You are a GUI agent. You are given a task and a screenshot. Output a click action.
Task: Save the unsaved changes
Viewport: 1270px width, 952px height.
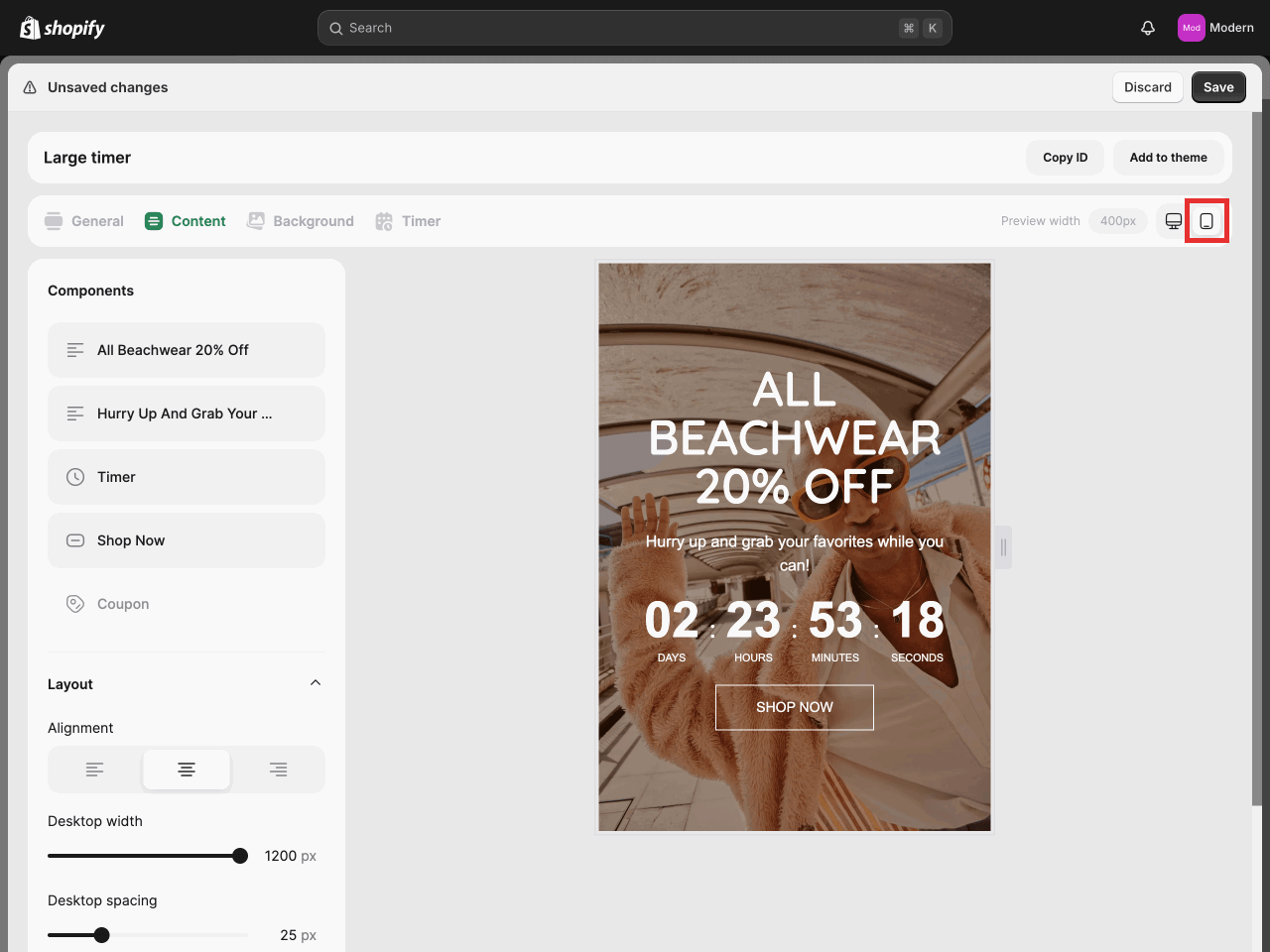point(1218,87)
